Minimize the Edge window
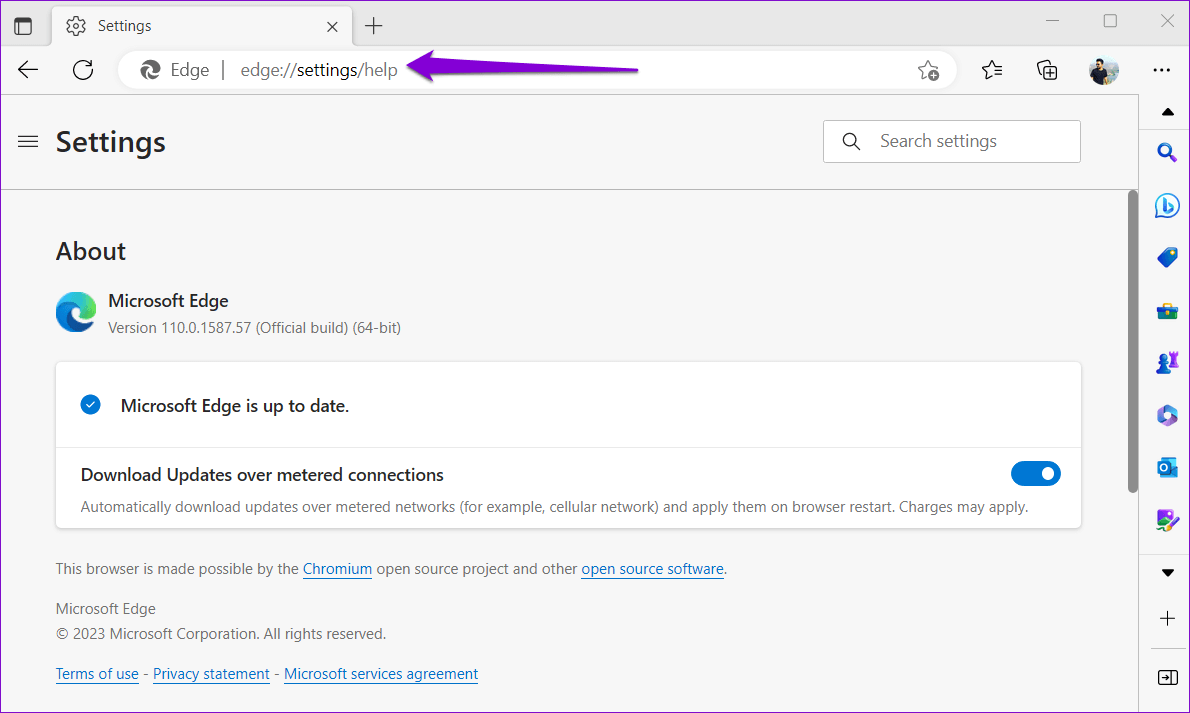Image resolution: width=1190 pixels, height=713 pixels. pos(1052,21)
